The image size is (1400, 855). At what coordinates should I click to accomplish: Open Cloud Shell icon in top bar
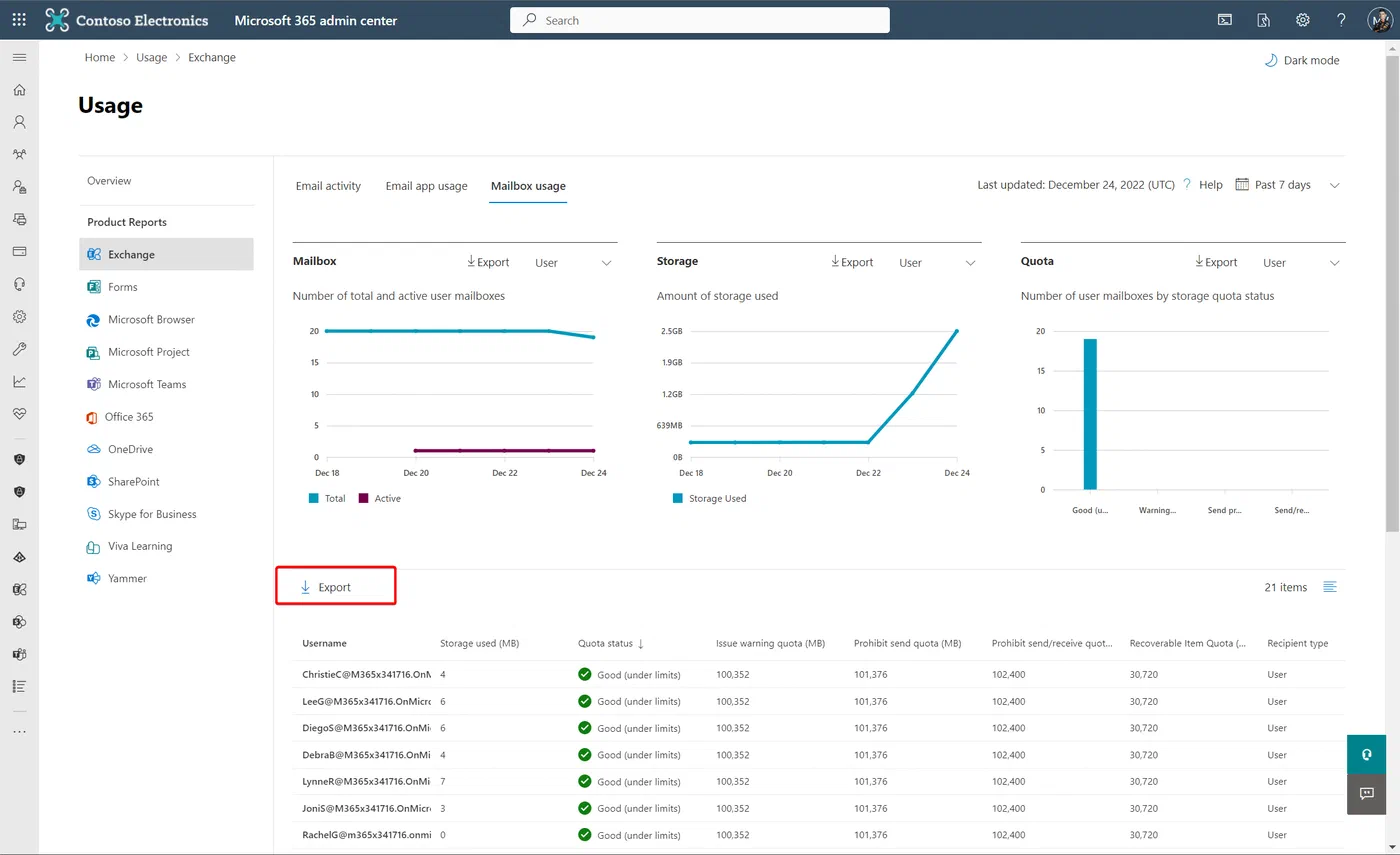click(x=1224, y=20)
